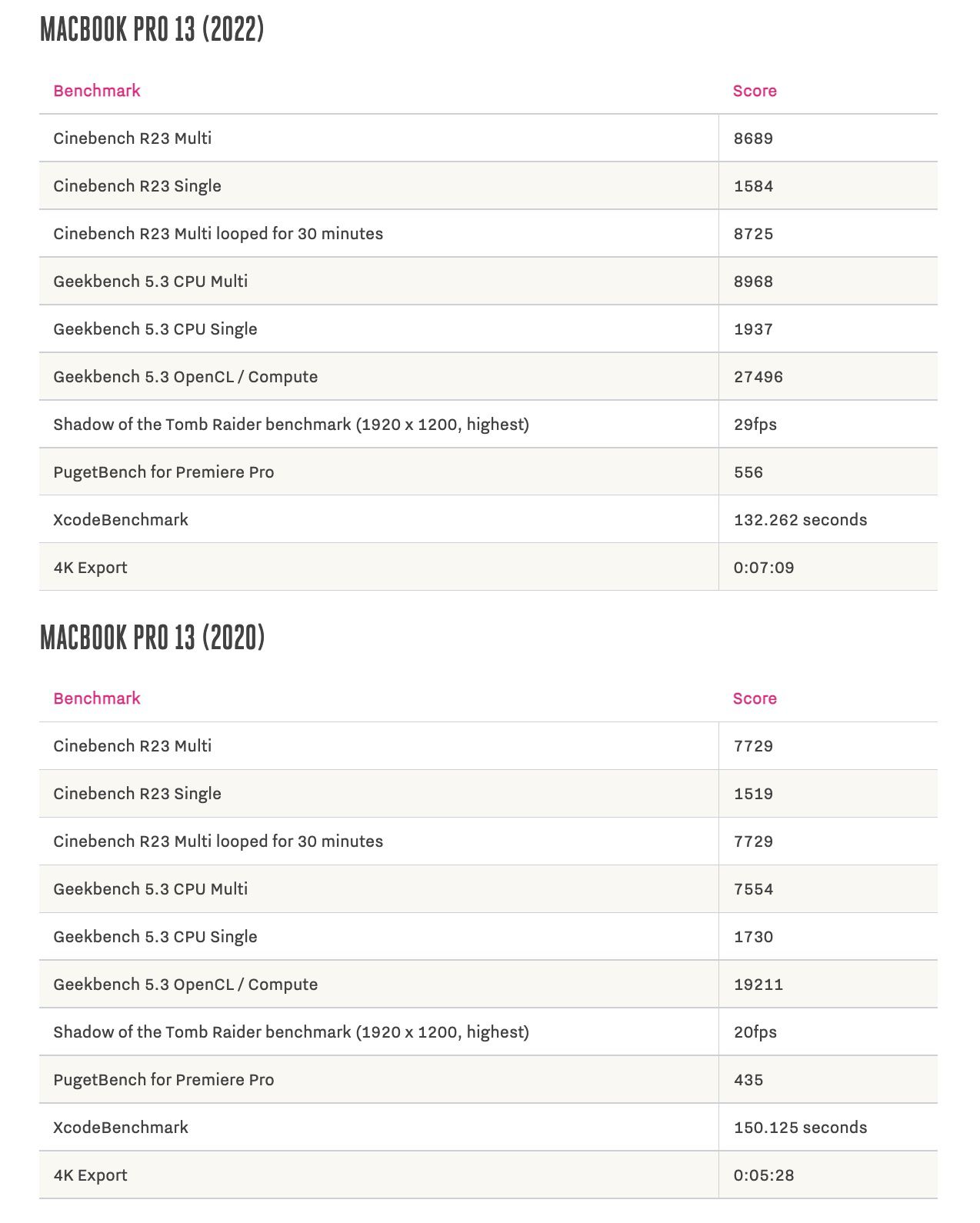Select the 0:05:28 4K Export time
Viewport: 980px width, 1223px height.
click(764, 1175)
